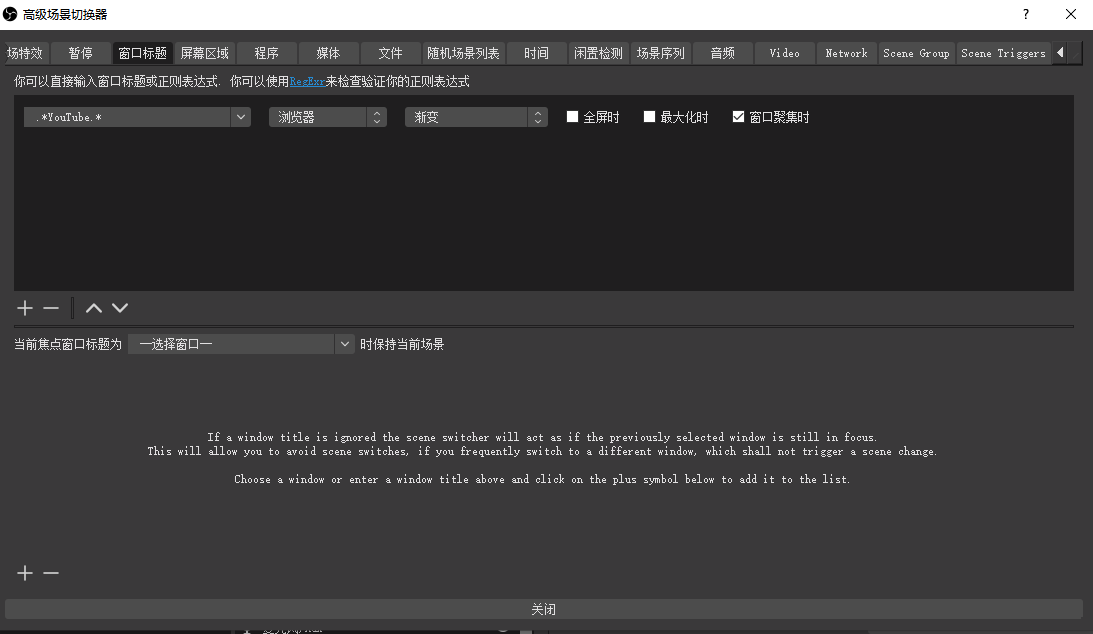The image size is (1093, 634).
Task: Enable the 最大化时 checkbox
Action: coord(649,116)
